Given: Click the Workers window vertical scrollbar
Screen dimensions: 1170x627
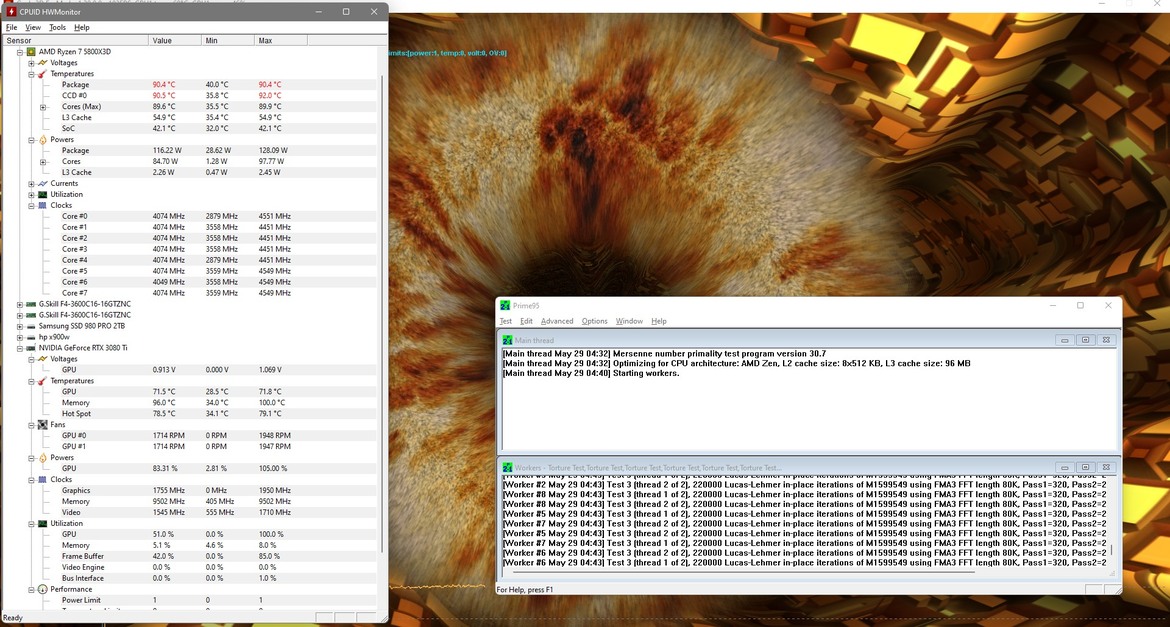Looking at the screenshot, I should [1111, 550].
